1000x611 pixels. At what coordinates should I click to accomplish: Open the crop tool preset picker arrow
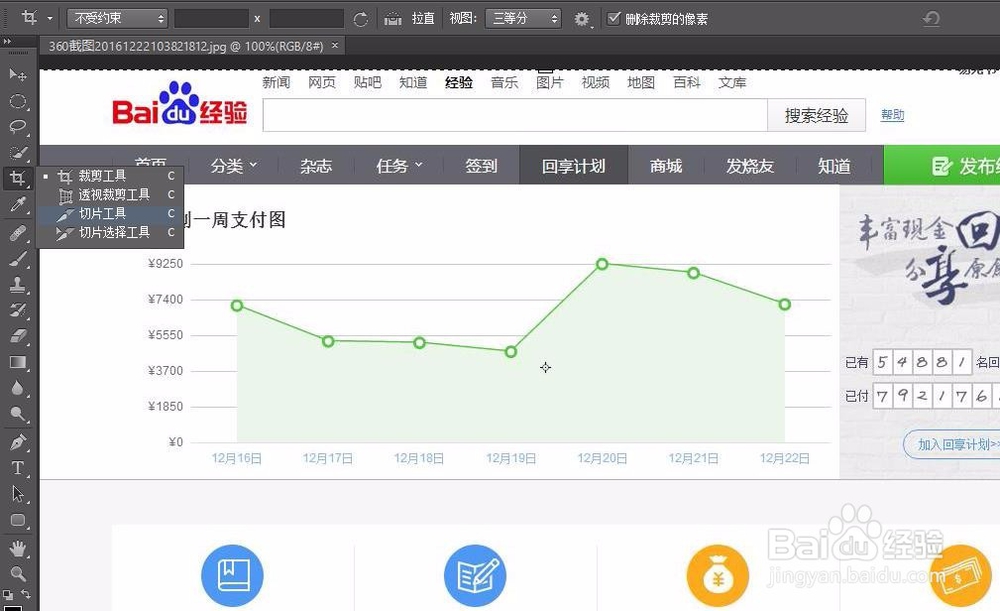point(50,18)
